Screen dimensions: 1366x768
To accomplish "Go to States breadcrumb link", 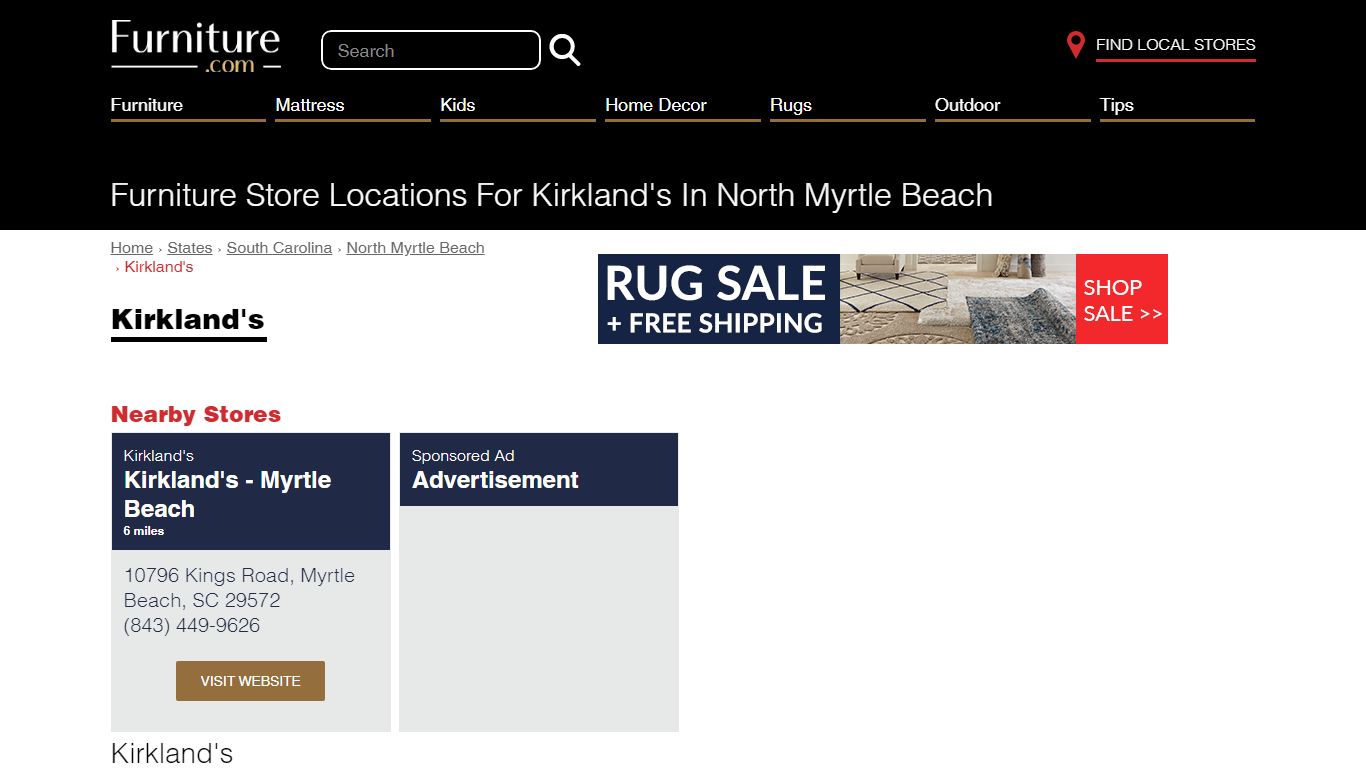I will pyautogui.click(x=190, y=248).
